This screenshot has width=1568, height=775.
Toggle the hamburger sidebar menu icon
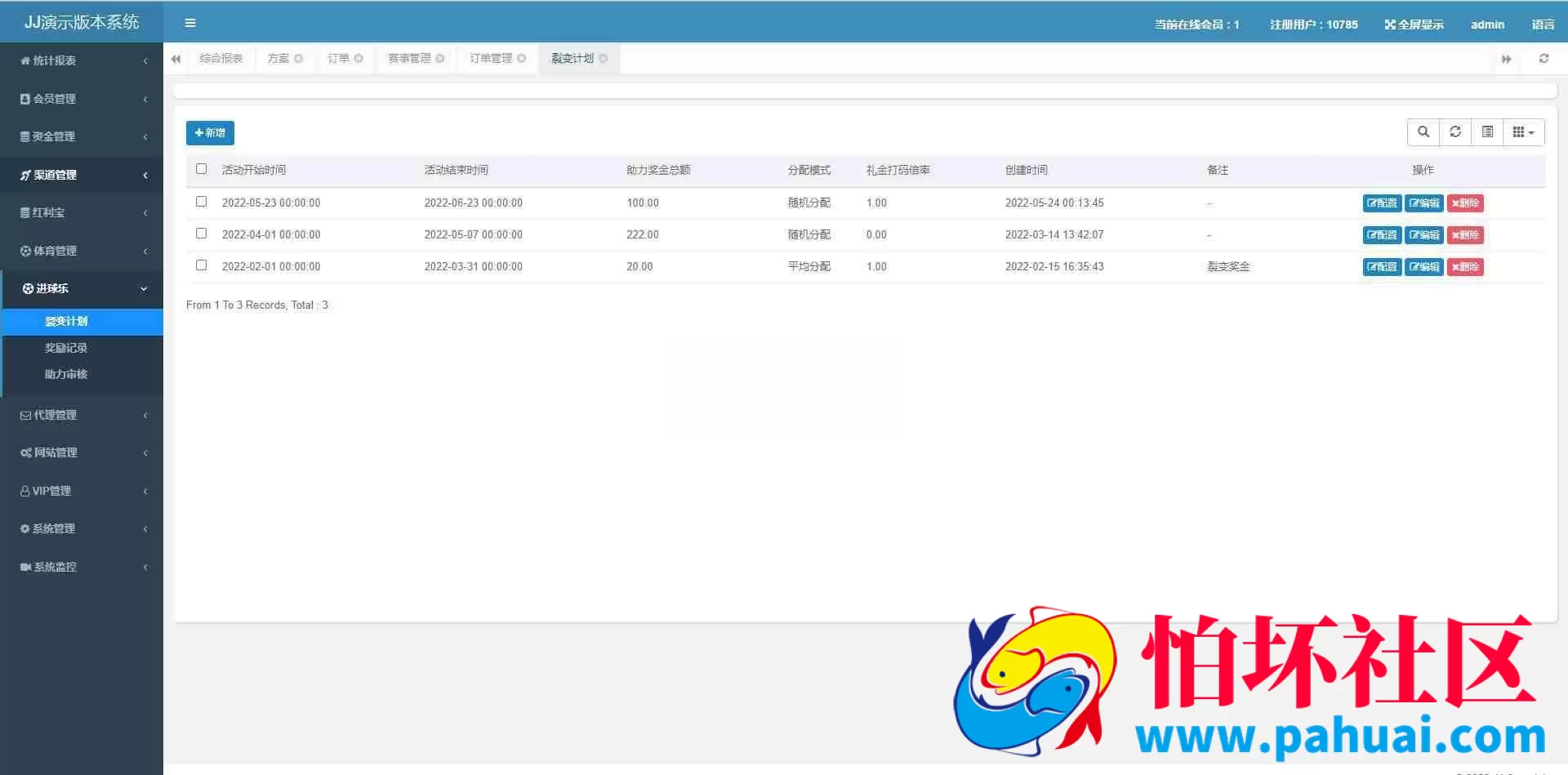pyautogui.click(x=190, y=23)
